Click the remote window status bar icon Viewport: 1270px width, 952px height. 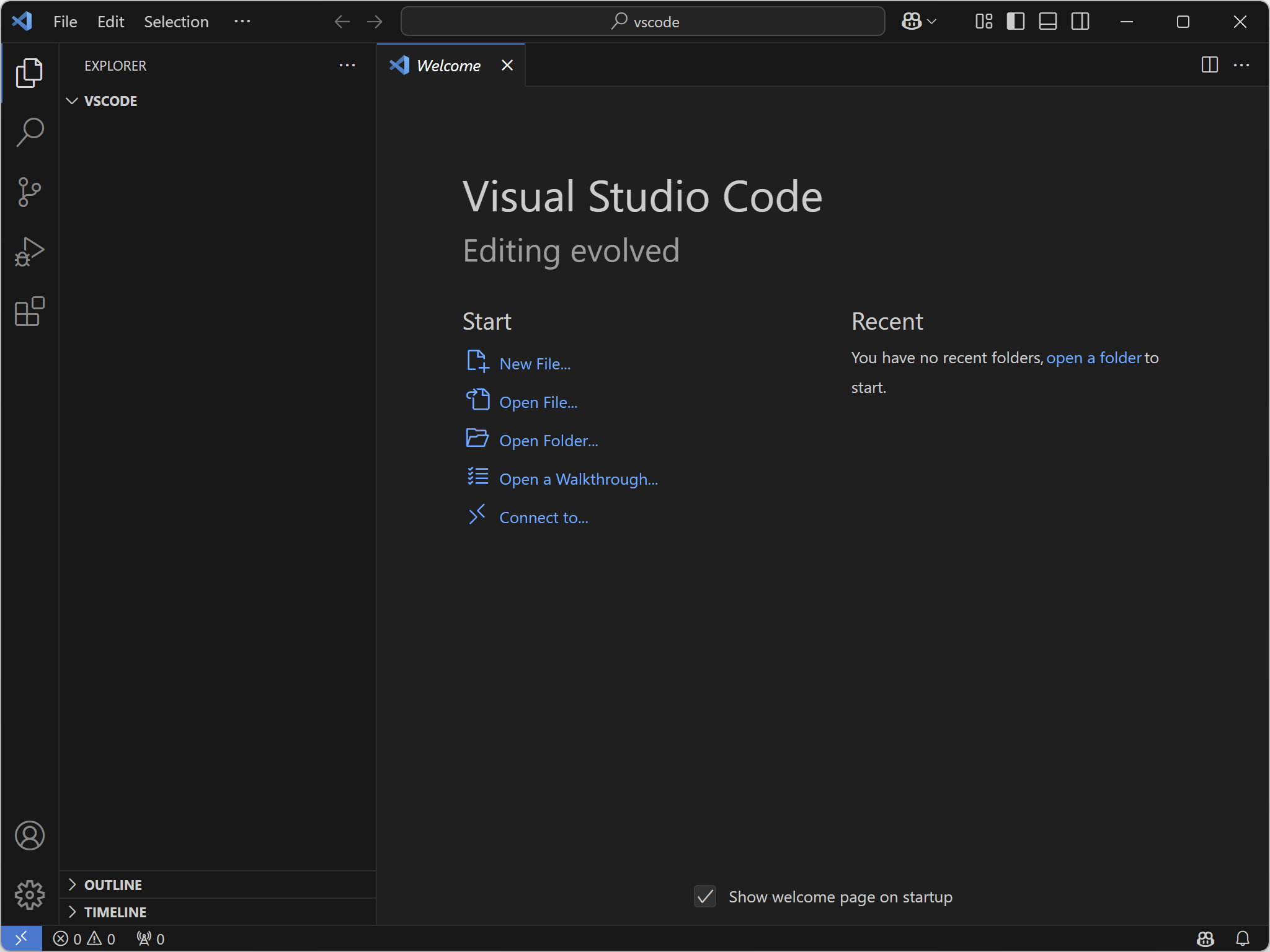[21, 938]
